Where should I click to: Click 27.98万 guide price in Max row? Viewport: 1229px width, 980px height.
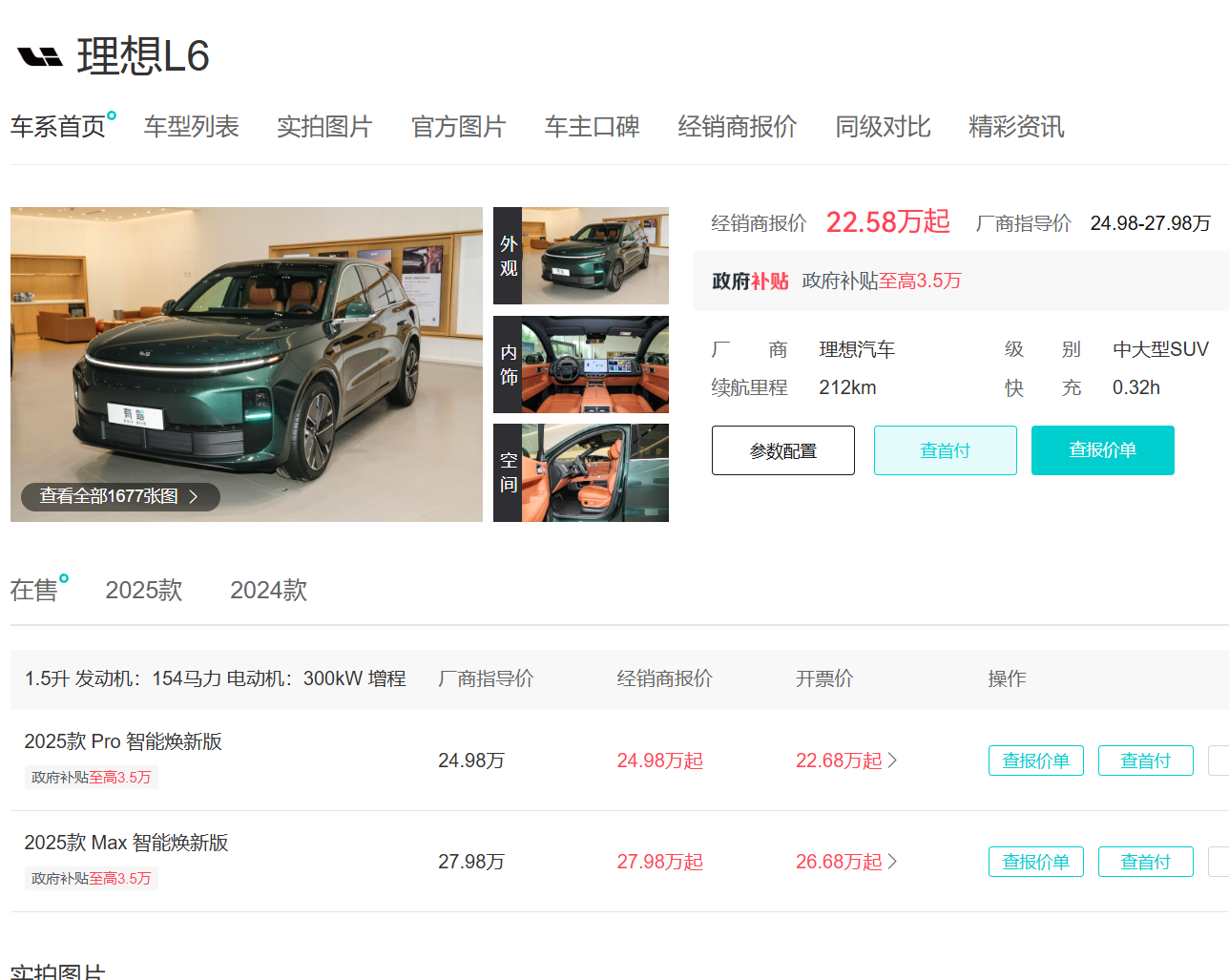[x=471, y=862]
